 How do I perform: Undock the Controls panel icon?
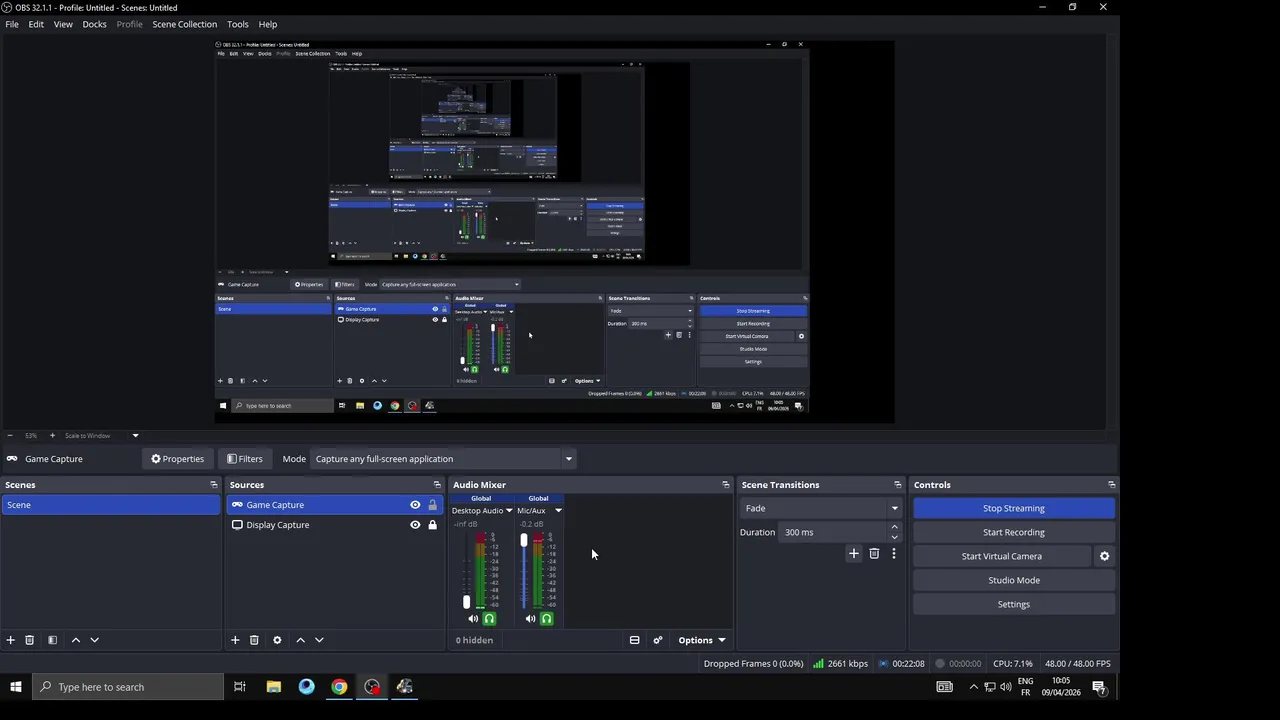1111,485
